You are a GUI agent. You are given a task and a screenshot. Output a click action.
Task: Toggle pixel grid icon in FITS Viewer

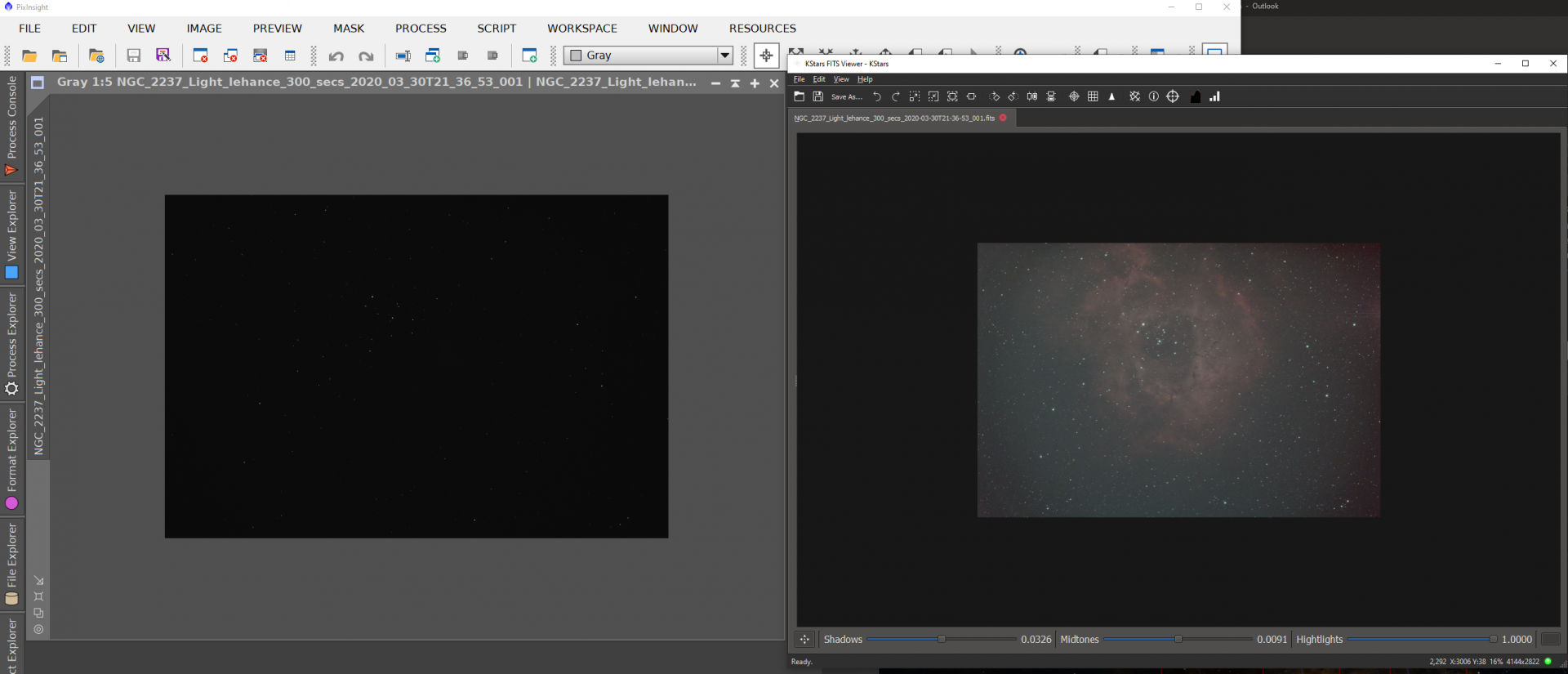pyautogui.click(x=1093, y=96)
